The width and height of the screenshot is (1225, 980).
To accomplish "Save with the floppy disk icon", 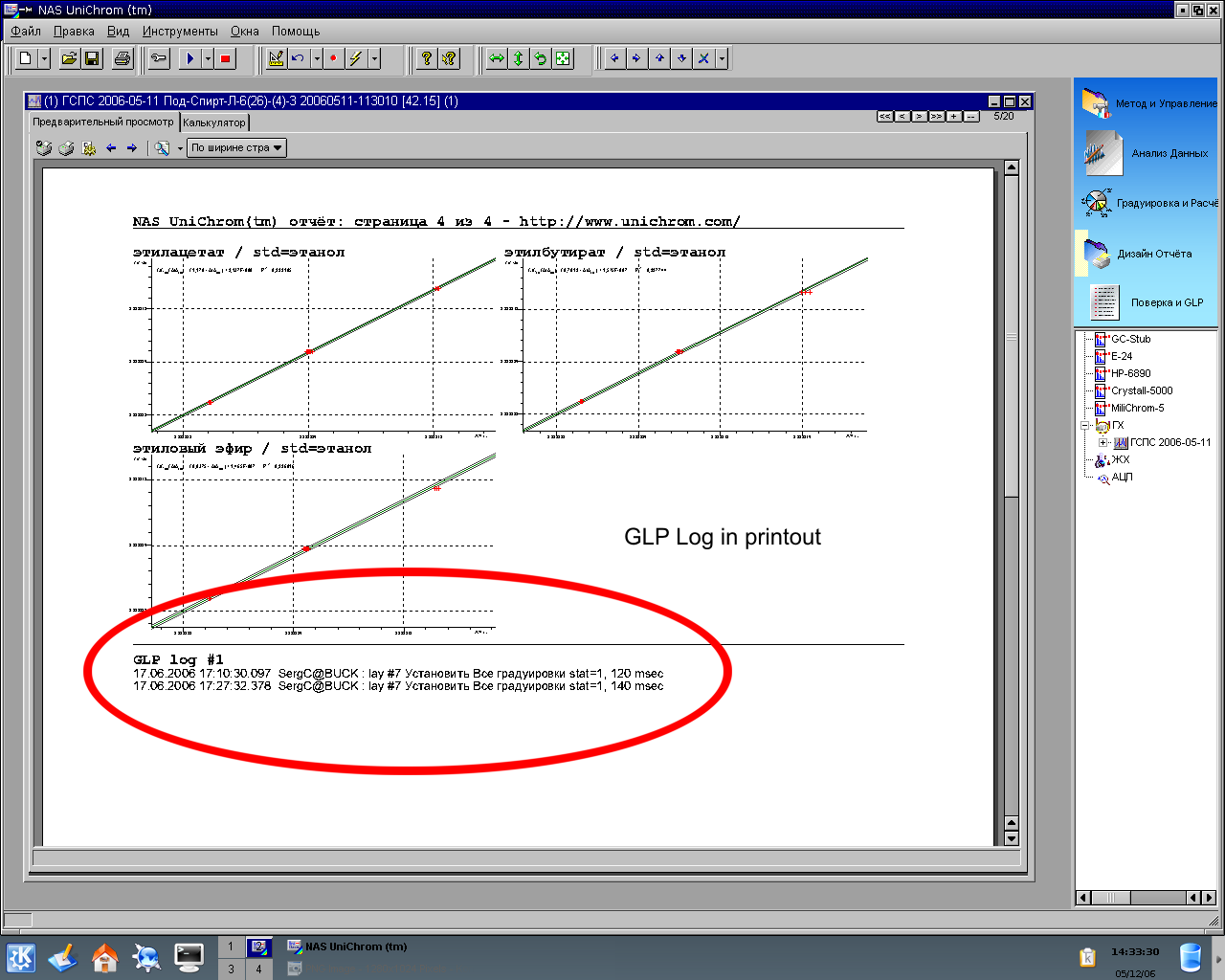I will point(92,58).
